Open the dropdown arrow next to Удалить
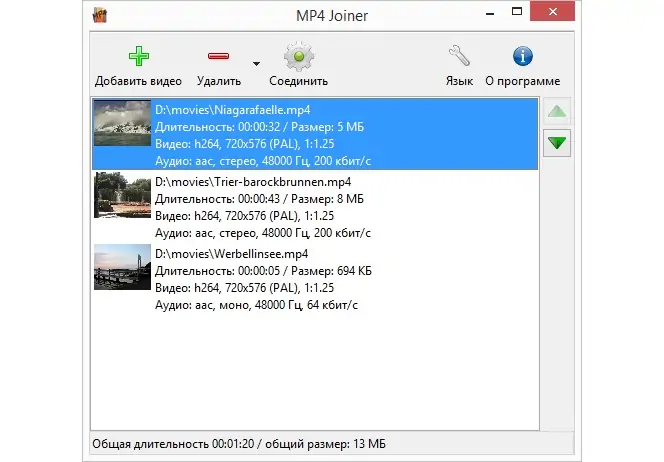Viewport: 664px width, 462px height. [x=256, y=64]
